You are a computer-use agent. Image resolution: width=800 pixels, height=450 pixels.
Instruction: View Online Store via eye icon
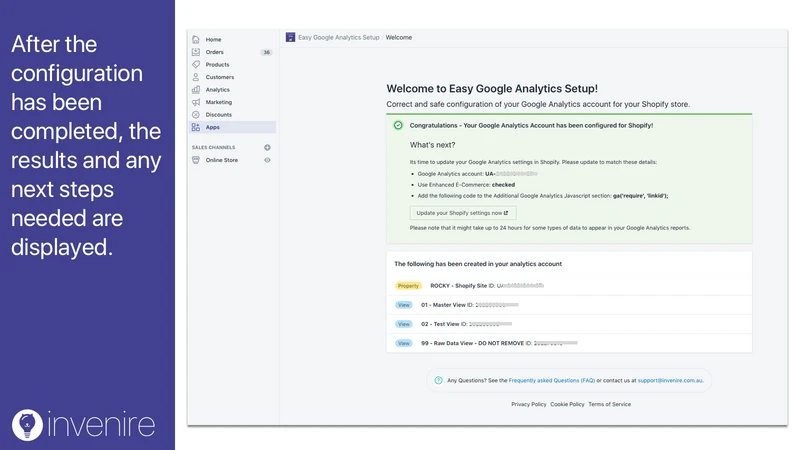coord(267,160)
